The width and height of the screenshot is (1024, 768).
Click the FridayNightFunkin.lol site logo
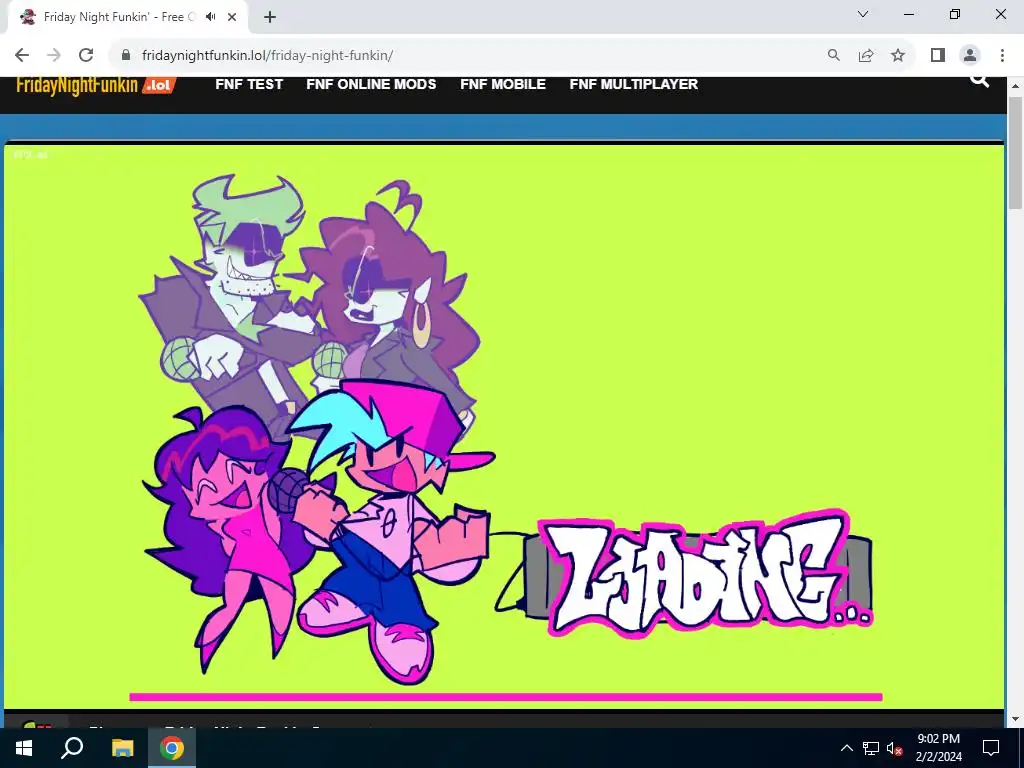(95, 85)
